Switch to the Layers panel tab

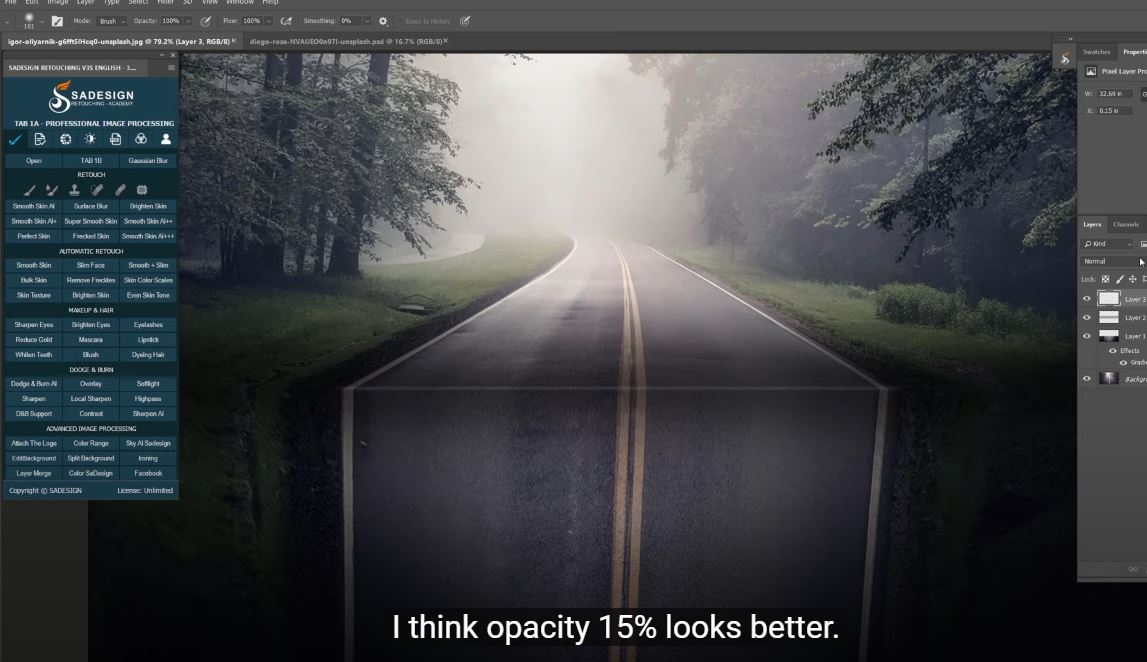[x=1092, y=225]
